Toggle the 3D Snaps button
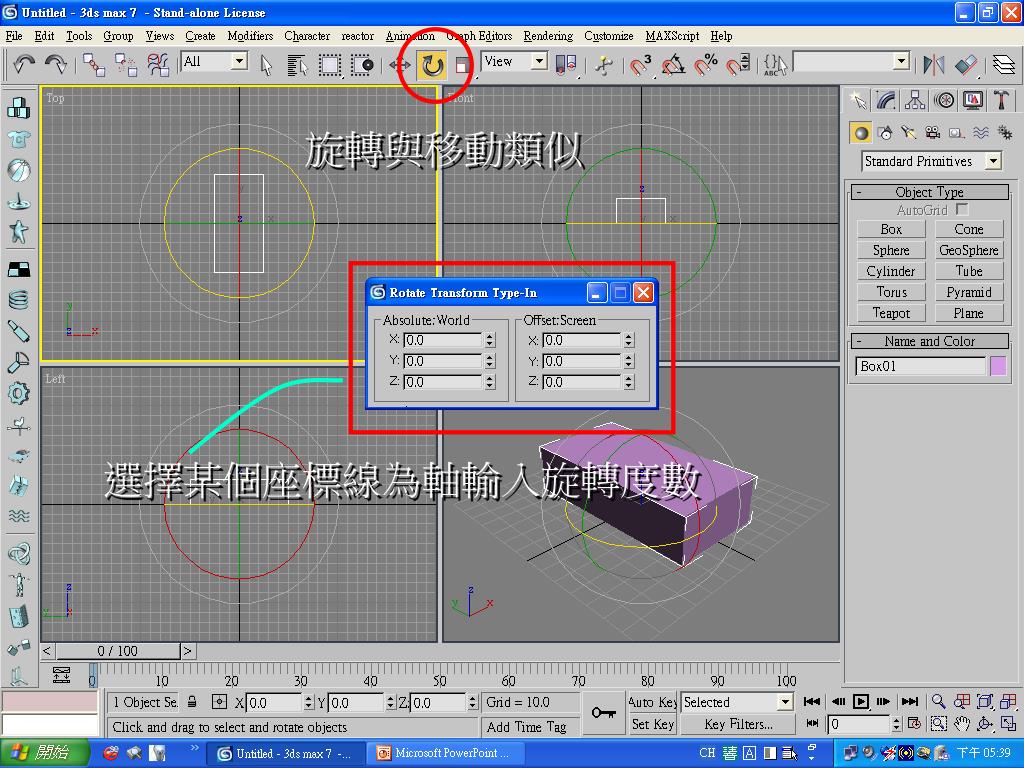1024x768 pixels. point(641,65)
